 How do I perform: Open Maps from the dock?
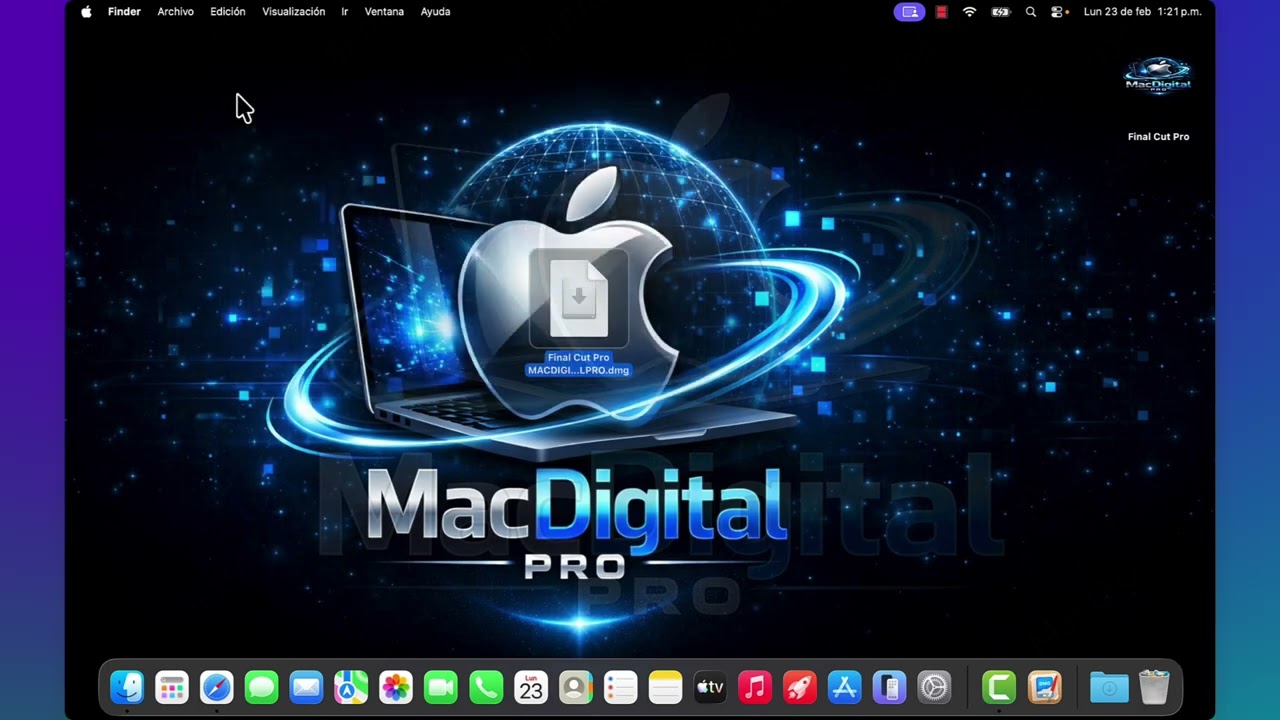coord(351,687)
